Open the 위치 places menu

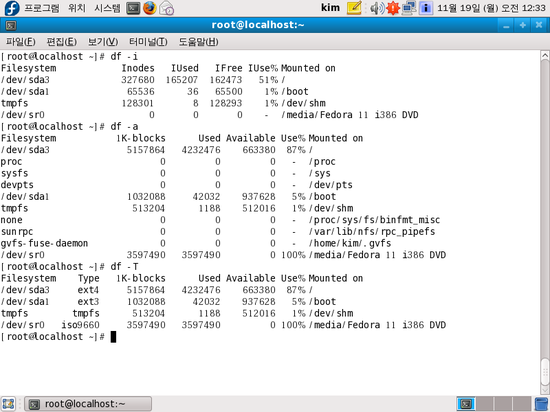[77, 8]
